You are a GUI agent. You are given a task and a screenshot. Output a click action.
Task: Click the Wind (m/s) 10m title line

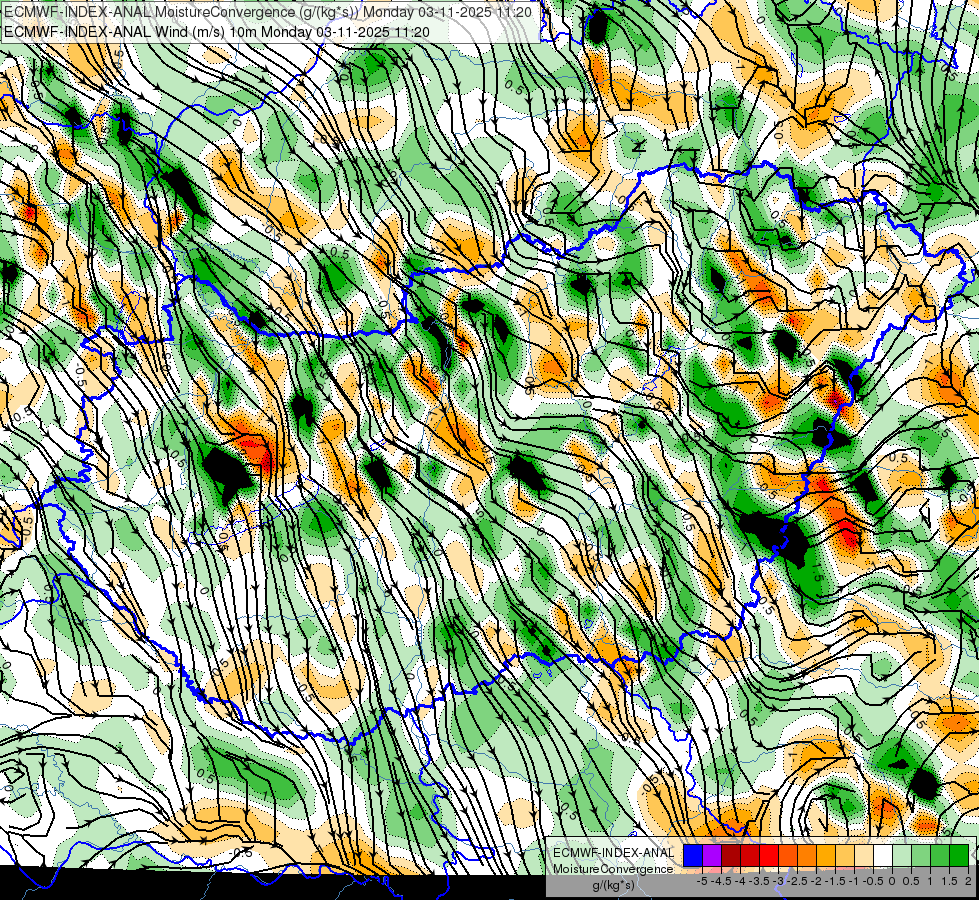pyautogui.click(x=217, y=31)
